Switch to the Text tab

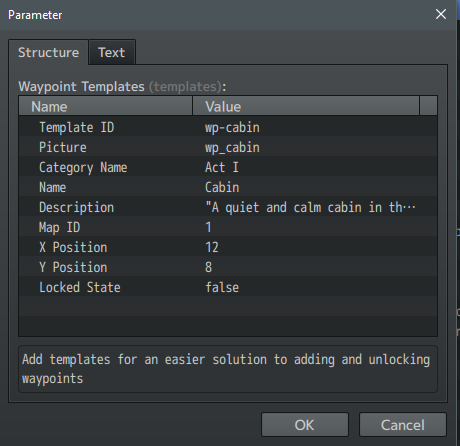click(112, 52)
